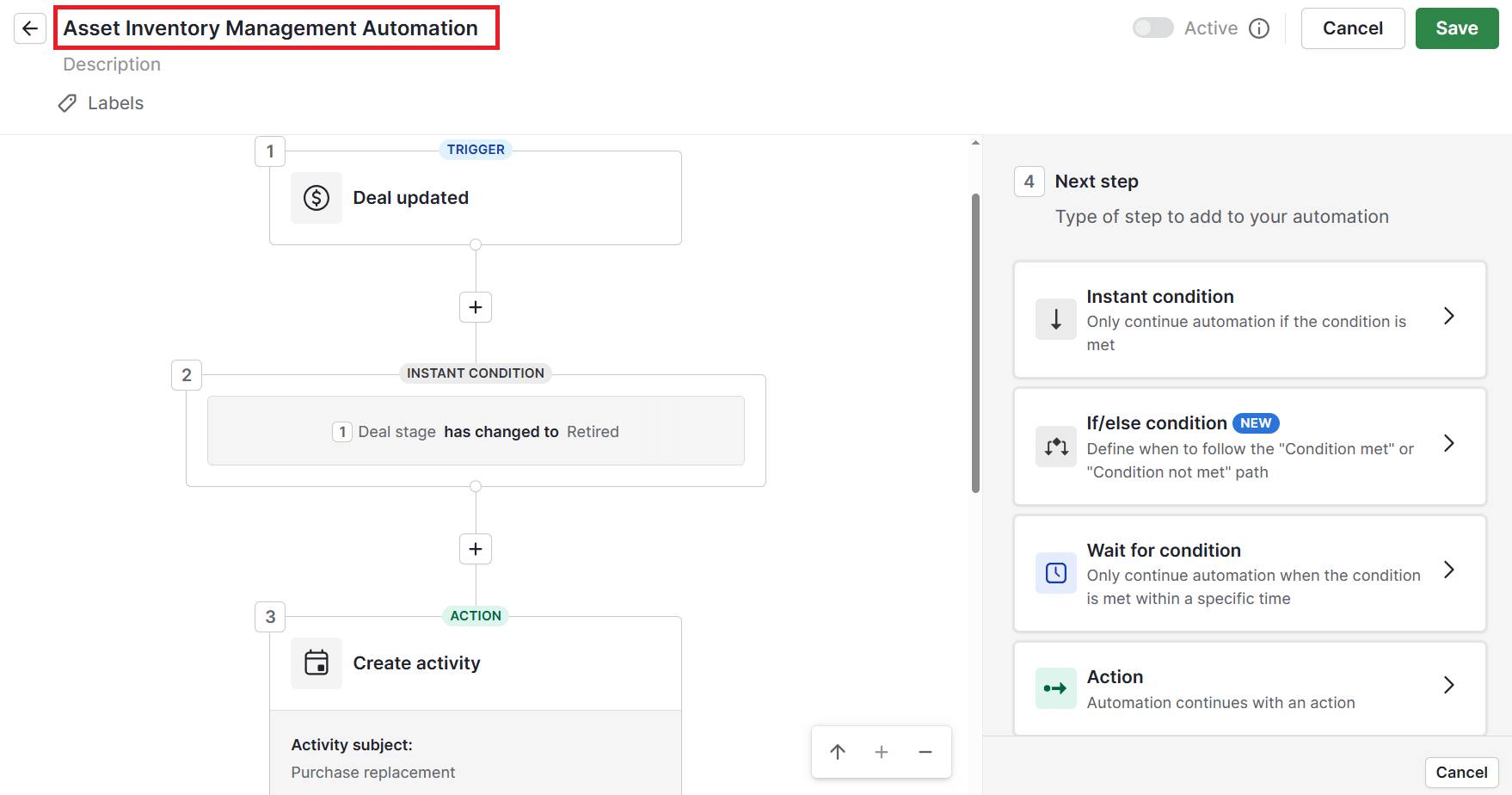
Task: Enable the Active automation toggle
Action: [1152, 28]
